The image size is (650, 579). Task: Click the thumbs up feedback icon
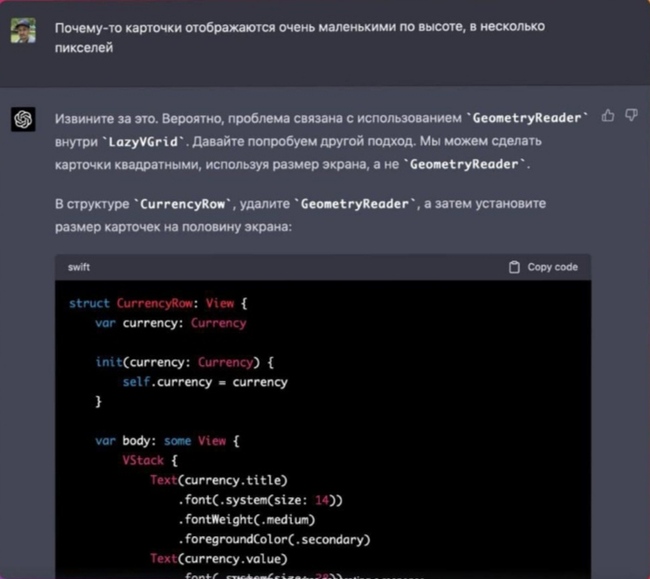(608, 116)
